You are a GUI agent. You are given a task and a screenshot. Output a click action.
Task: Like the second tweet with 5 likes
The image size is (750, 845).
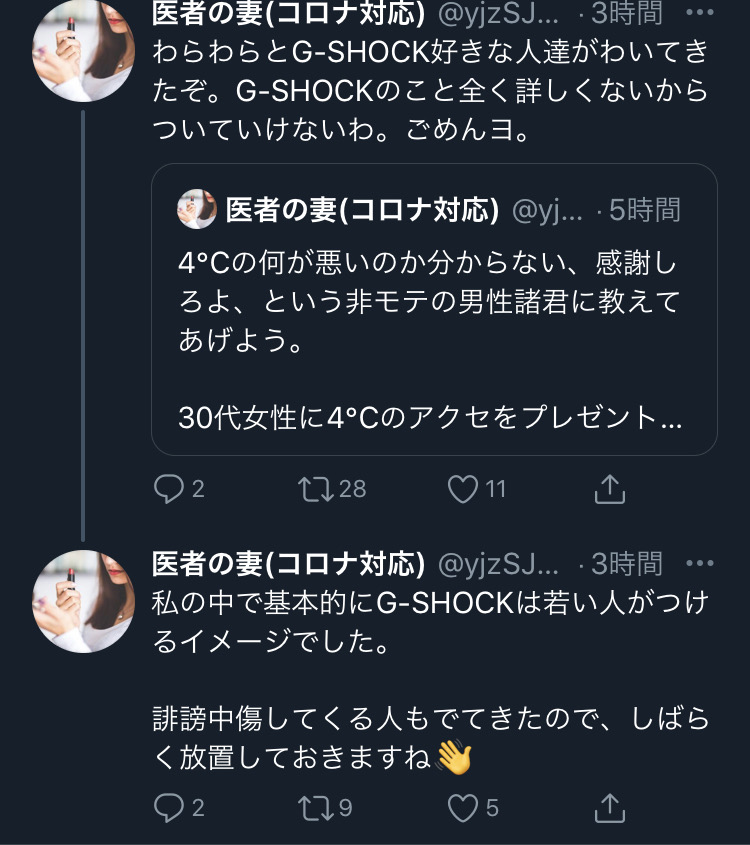click(462, 807)
